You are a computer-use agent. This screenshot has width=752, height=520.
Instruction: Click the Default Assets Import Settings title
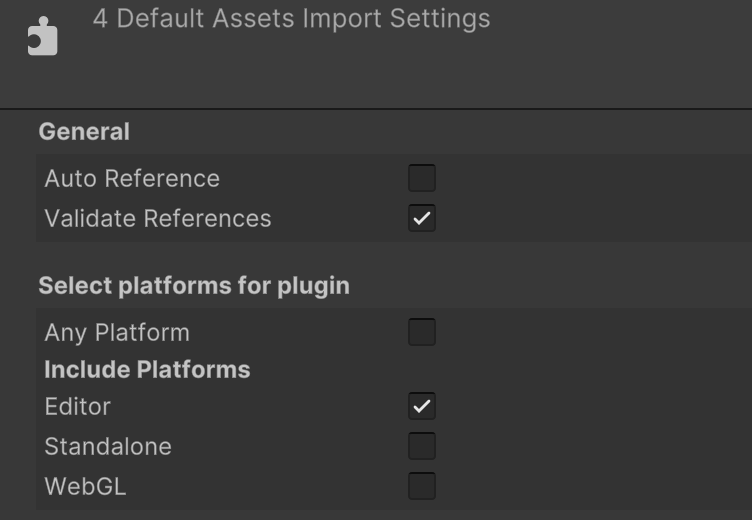click(x=292, y=19)
